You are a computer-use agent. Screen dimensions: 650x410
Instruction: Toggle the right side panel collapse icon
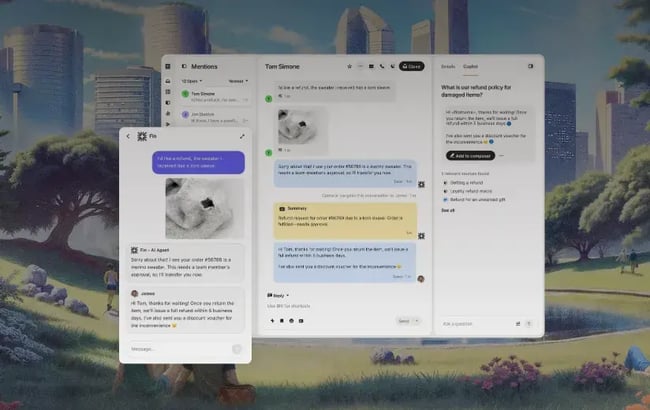point(531,66)
